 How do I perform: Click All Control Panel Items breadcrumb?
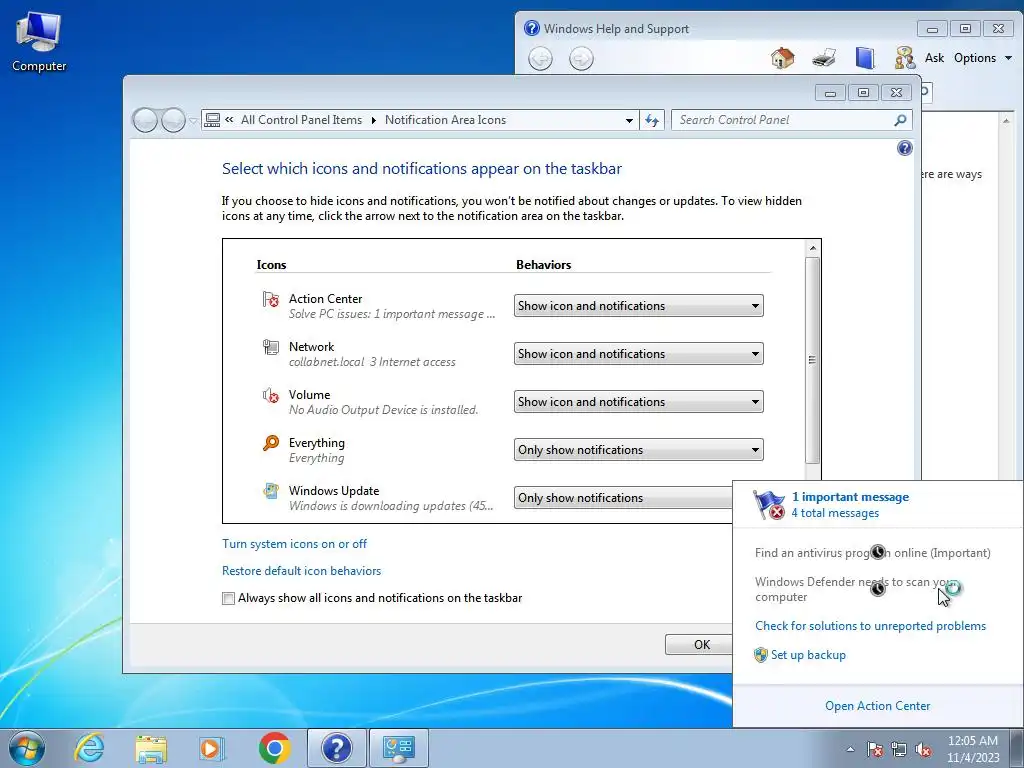pos(301,120)
